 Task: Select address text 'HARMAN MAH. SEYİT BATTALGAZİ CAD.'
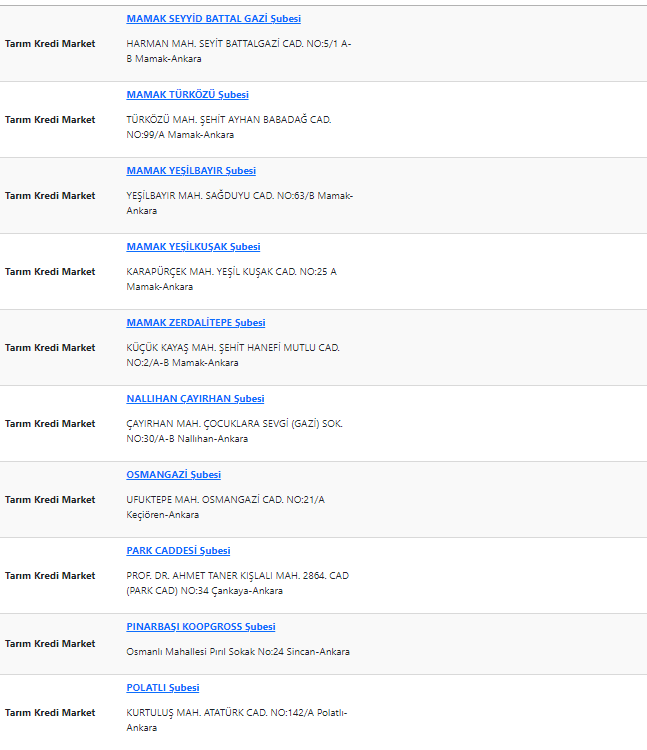pyautogui.click(x=215, y=44)
